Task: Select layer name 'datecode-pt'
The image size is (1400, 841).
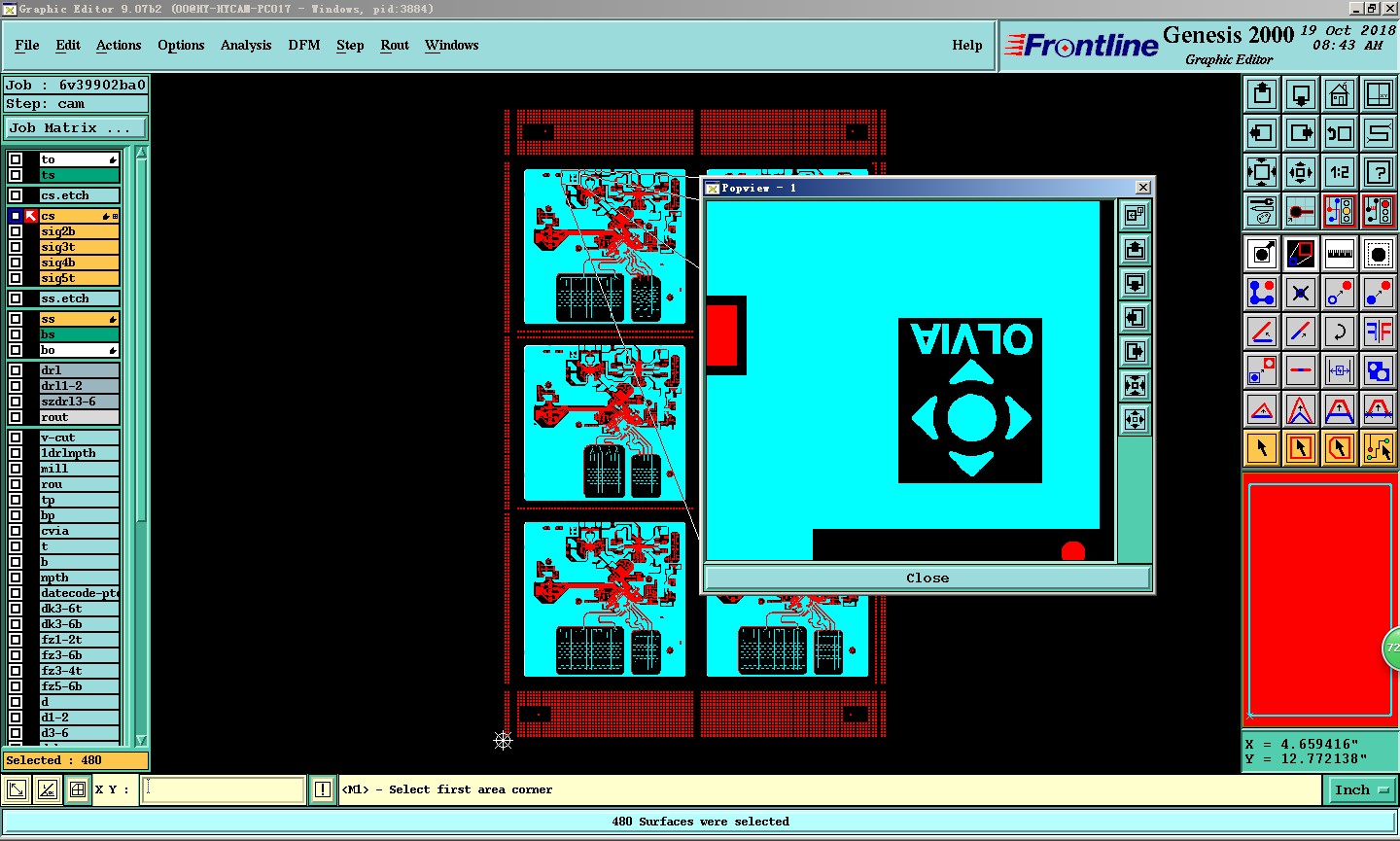Action: (79, 593)
